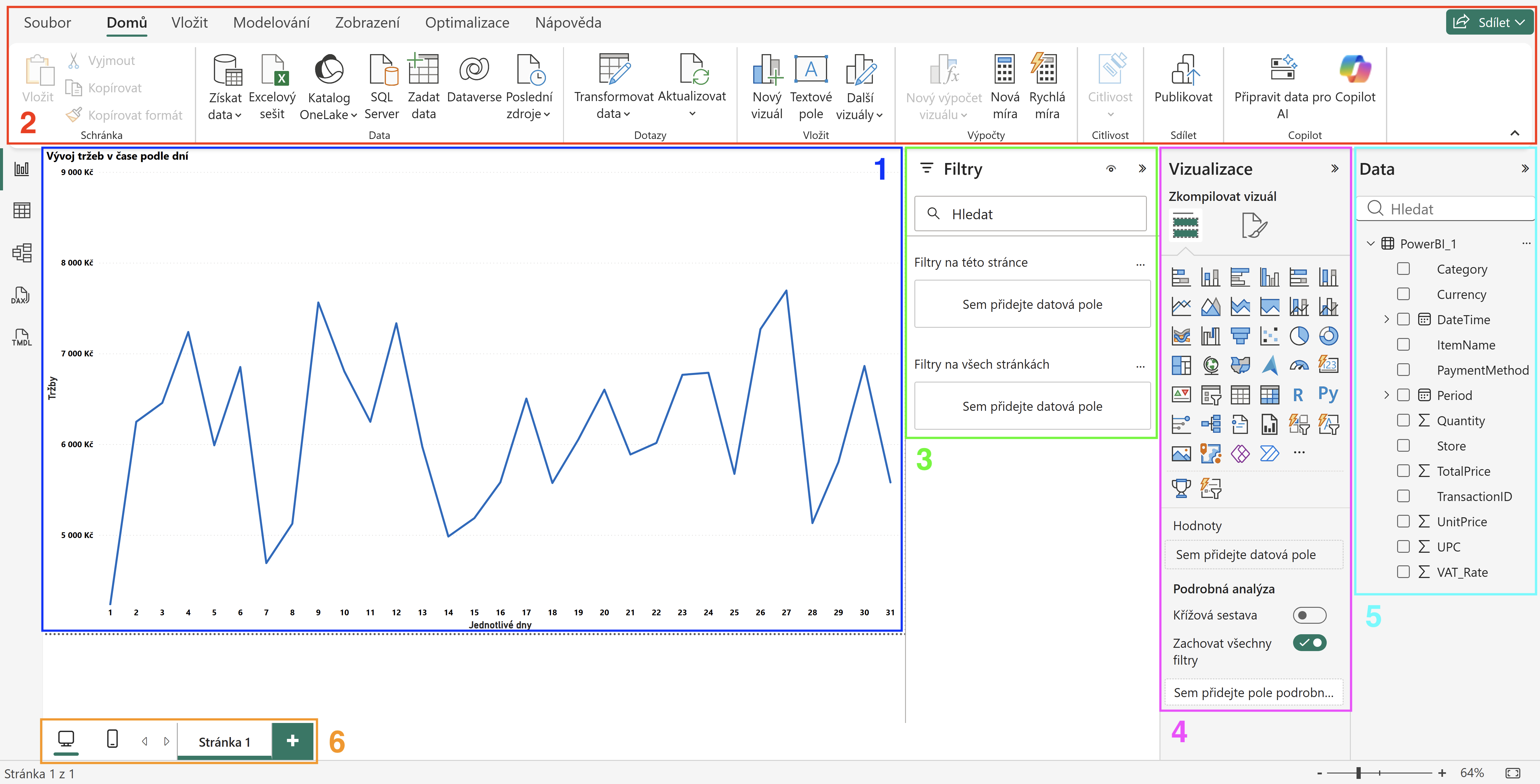Toggle filters pane visibility eye icon
1540x784 pixels.
[1111, 168]
